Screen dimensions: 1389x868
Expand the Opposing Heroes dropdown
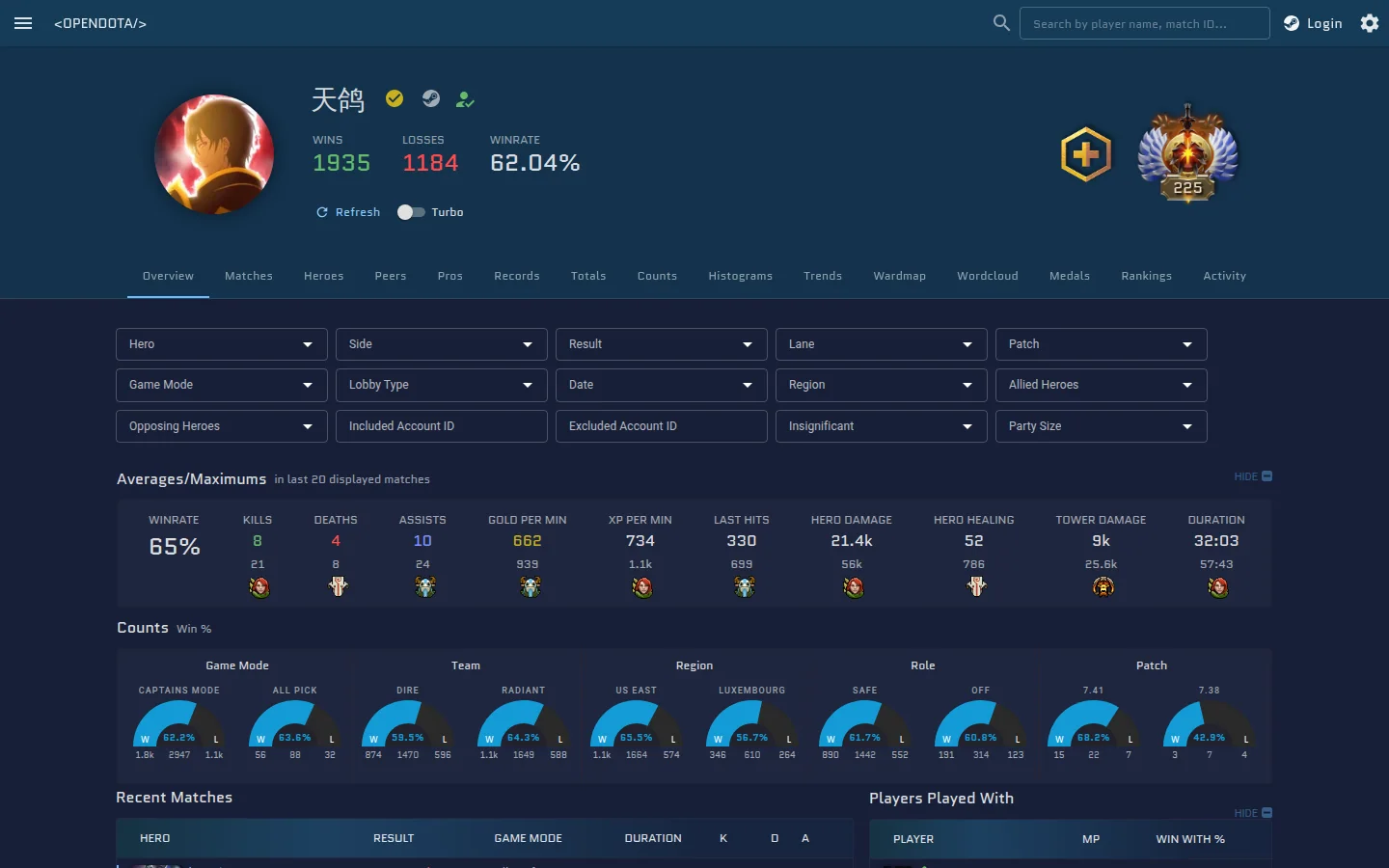[221, 426]
